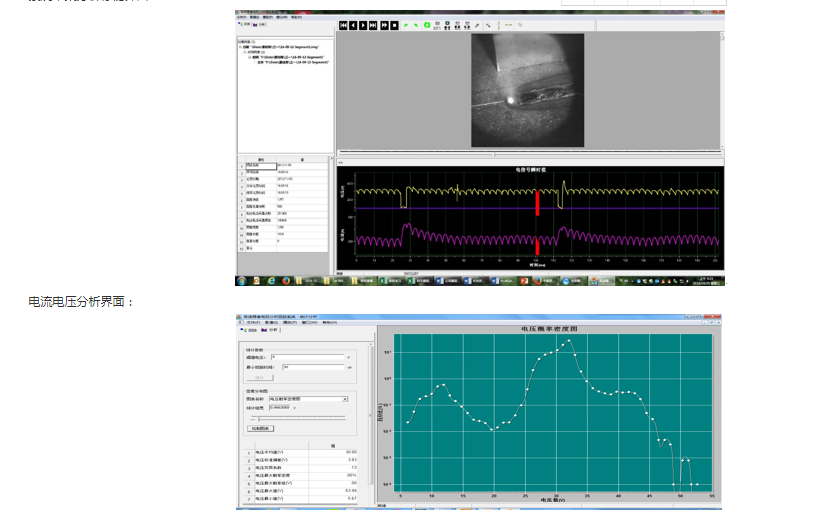Select row 6 maximum voltage 53.99
Viewport: 833px width, 523px height.
point(301,491)
